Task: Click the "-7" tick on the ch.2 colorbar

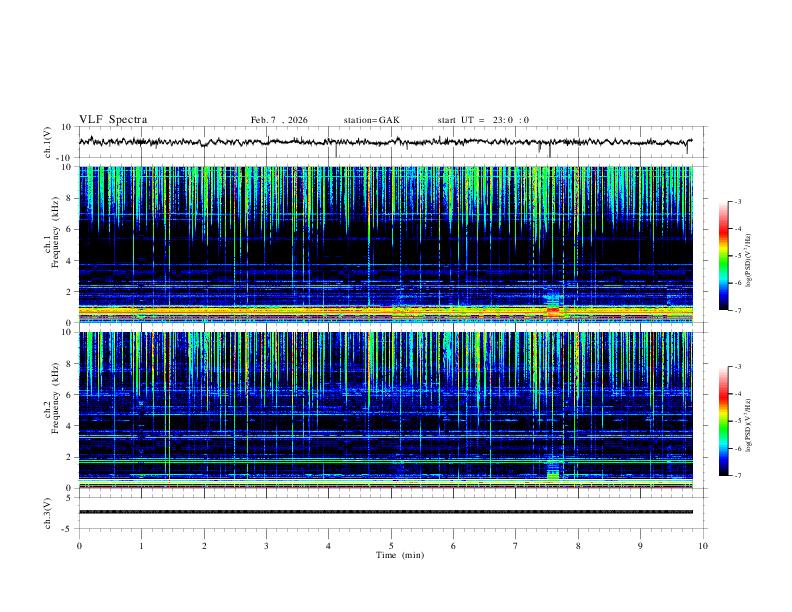Action: click(738, 476)
